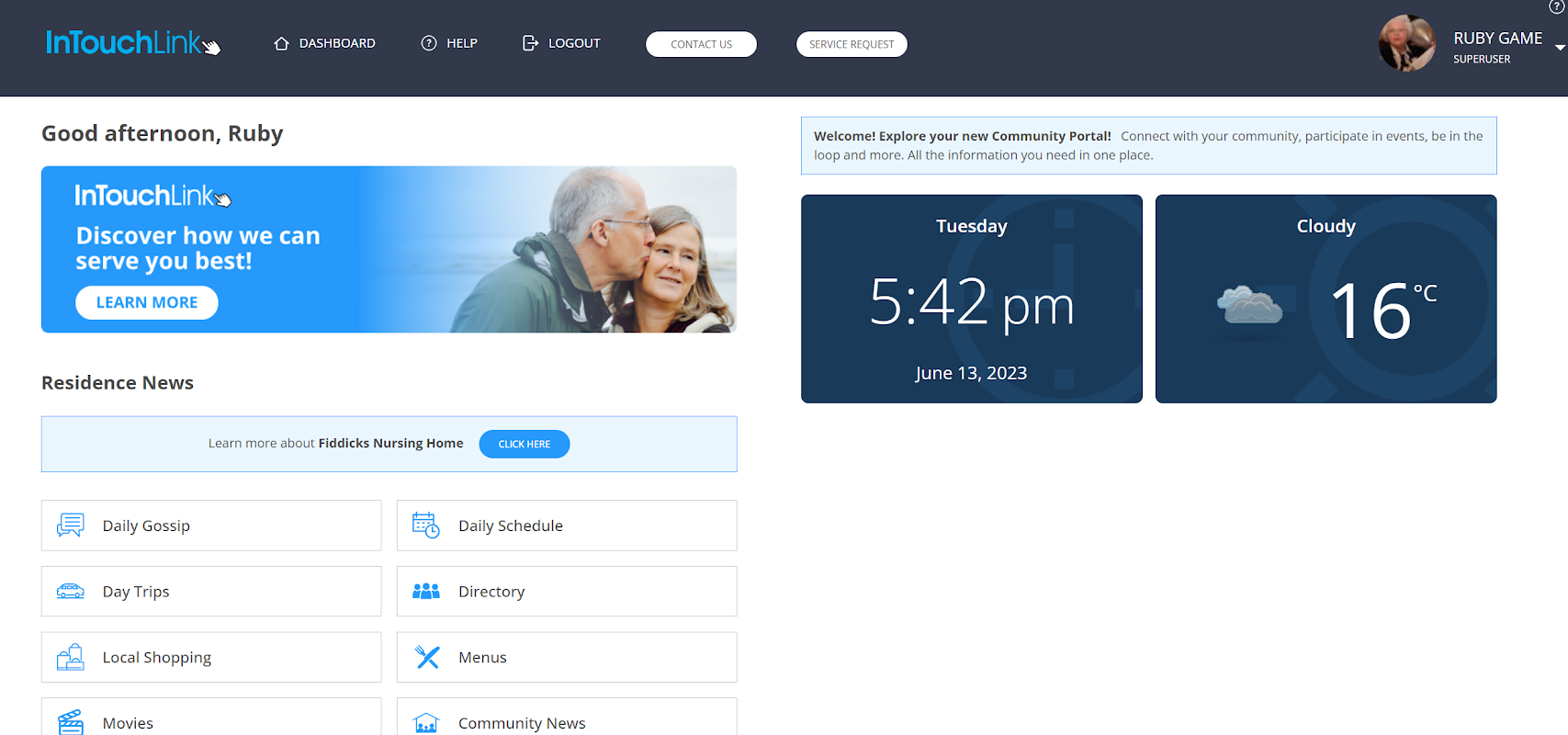Click the Contact Us button
The height and width of the screenshot is (735, 1568).
click(x=701, y=44)
